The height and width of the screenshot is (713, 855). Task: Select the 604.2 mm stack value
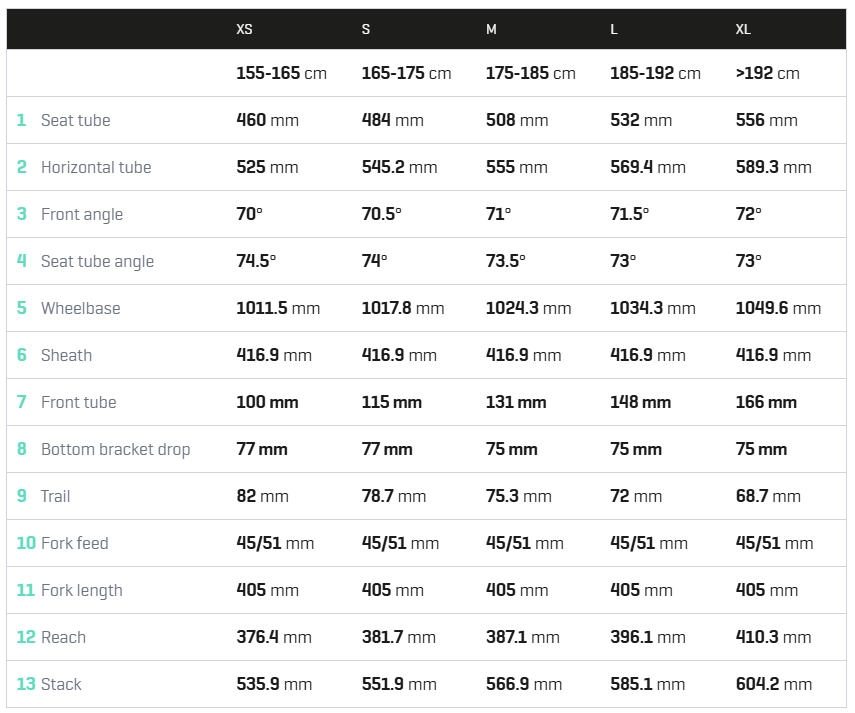774,684
